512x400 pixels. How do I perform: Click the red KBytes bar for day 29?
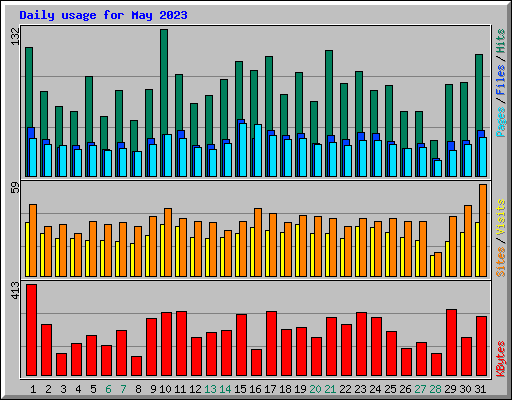click(451, 343)
